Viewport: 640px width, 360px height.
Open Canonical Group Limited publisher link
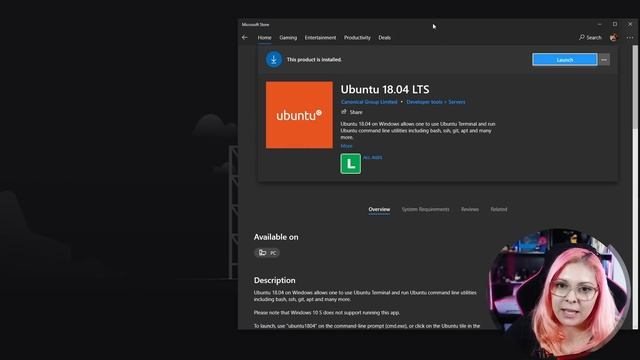tap(369, 102)
